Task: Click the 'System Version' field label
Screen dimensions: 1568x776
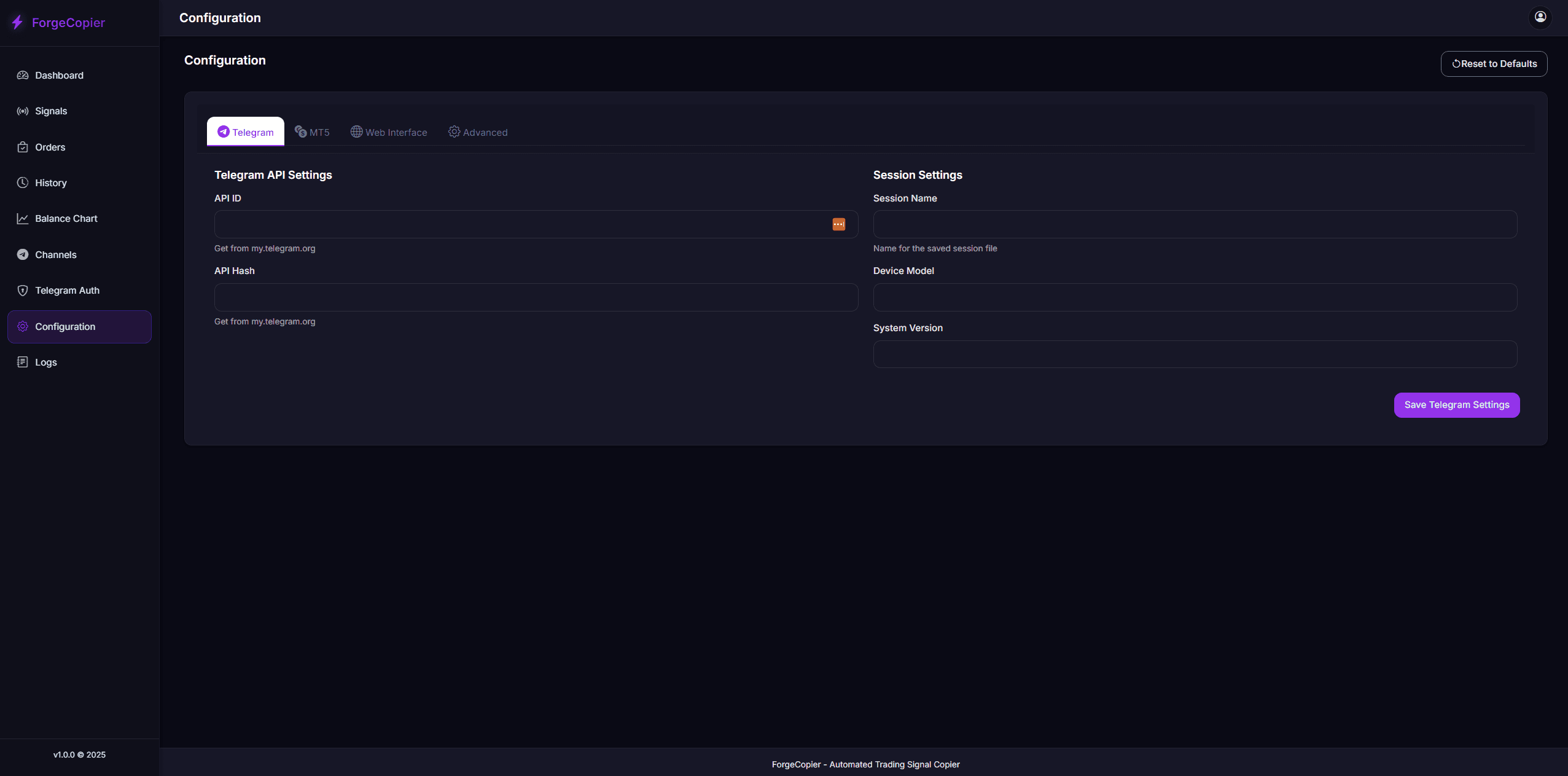Action: coord(908,328)
